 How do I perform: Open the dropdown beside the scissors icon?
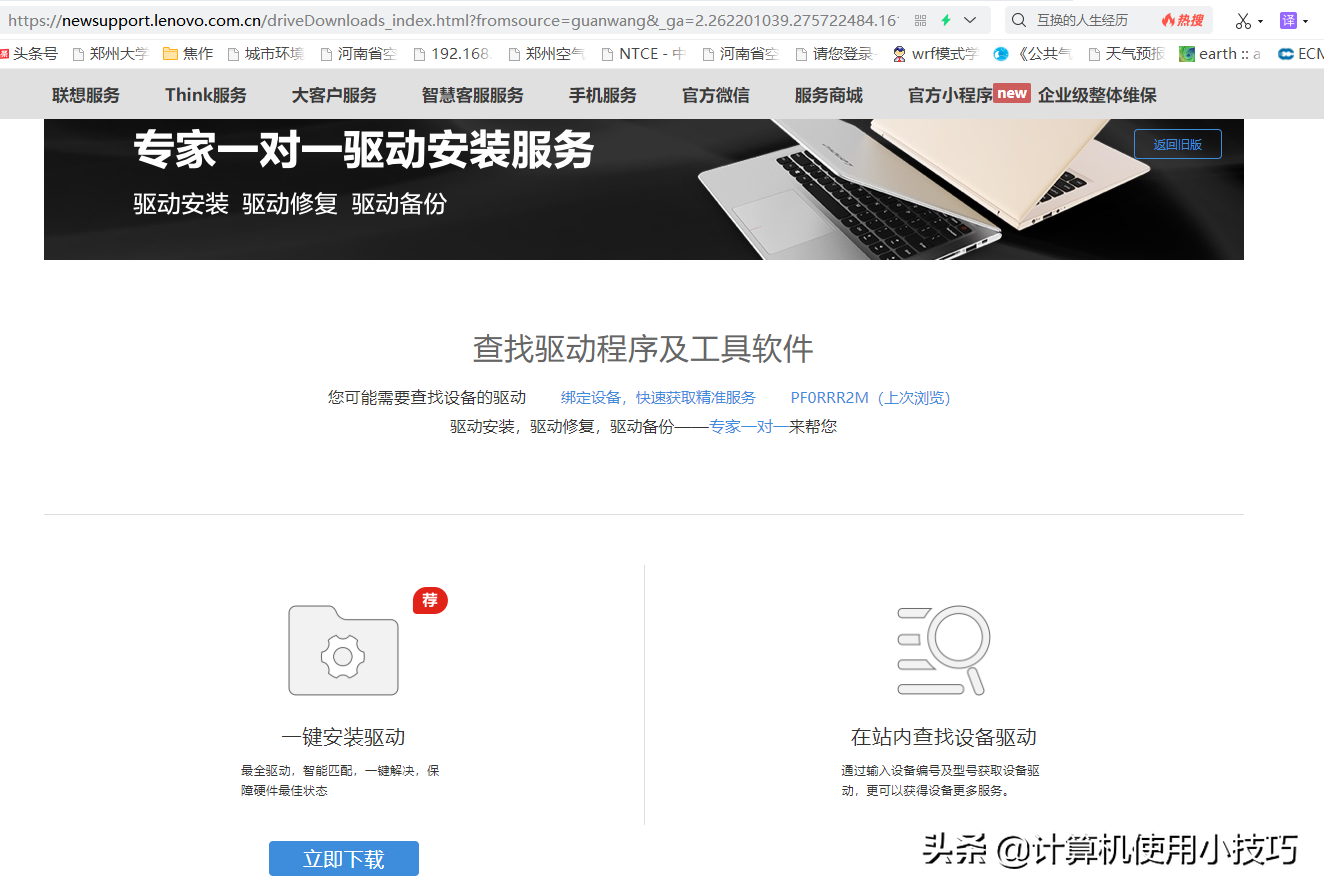(x=1260, y=21)
